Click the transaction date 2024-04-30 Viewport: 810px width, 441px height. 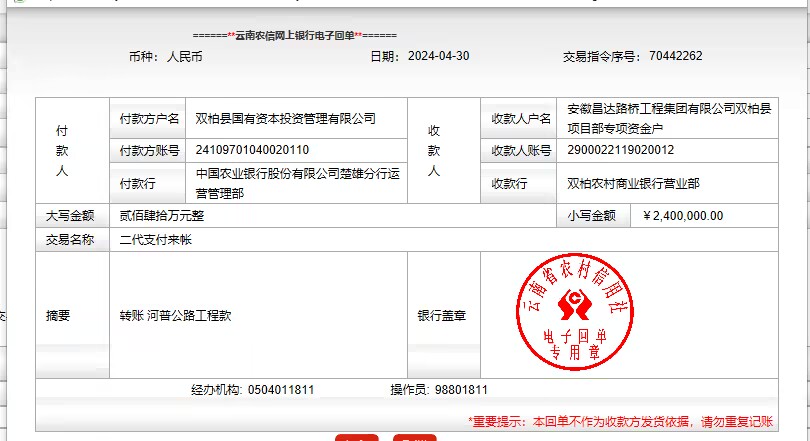click(438, 57)
